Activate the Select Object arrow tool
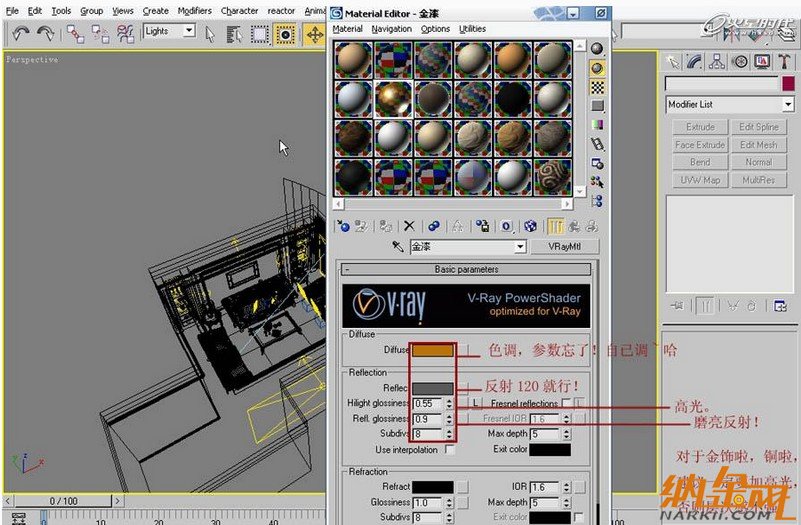Image resolution: width=801 pixels, height=525 pixels. point(210,34)
